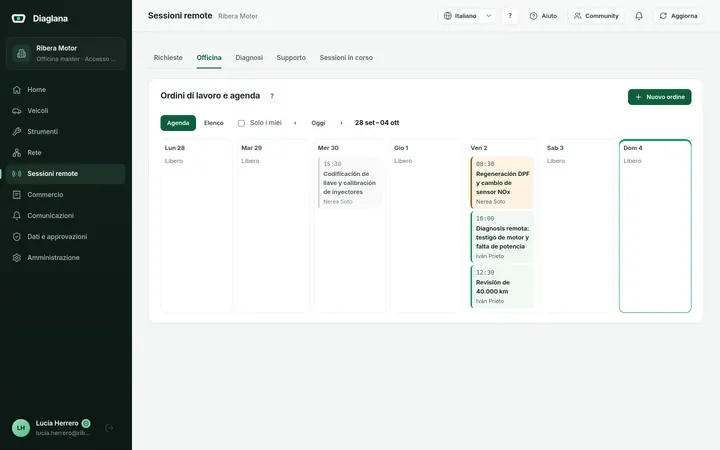Switch to the Richieste tab
Image resolution: width=720 pixels, height=450 pixels.
click(168, 58)
